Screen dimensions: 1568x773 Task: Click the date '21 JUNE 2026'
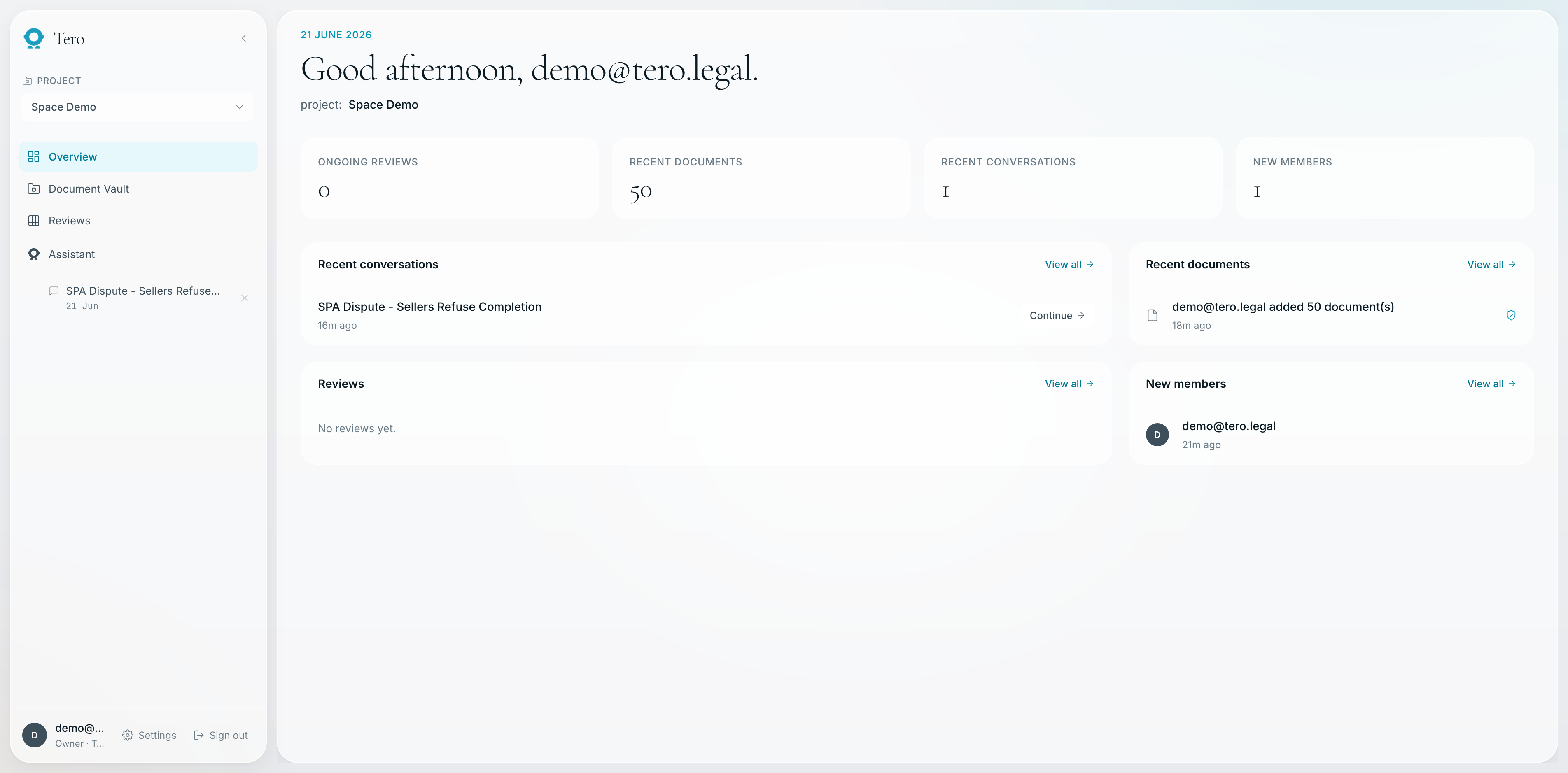tap(336, 35)
